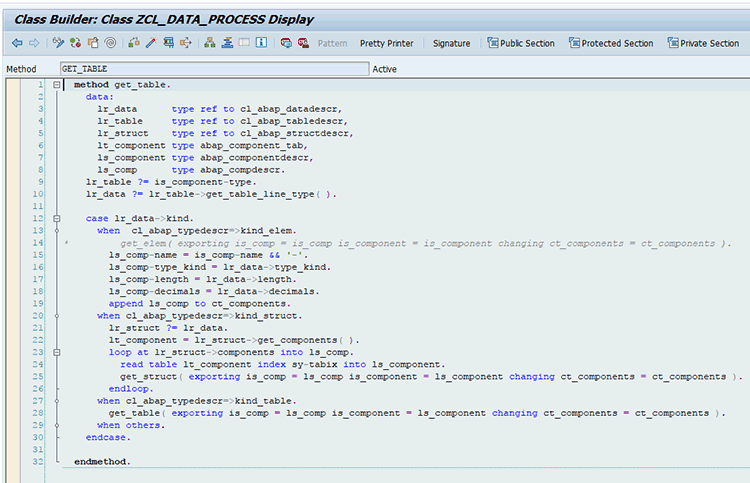This screenshot has width=750, height=483.
Task: Click the 'append ls_comp to ct_components' line
Action: point(199,304)
